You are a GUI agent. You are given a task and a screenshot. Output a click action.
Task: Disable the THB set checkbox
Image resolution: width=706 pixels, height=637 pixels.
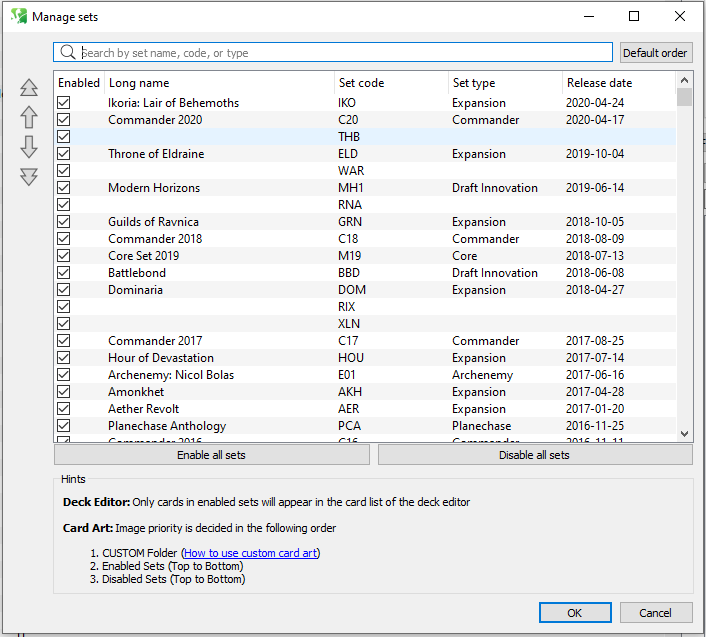(x=63, y=136)
